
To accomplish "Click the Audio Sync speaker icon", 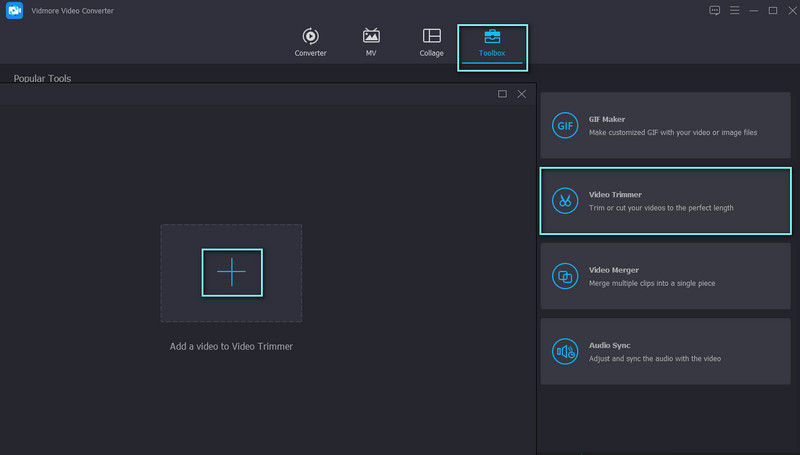I will pyautogui.click(x=566, y=352).
